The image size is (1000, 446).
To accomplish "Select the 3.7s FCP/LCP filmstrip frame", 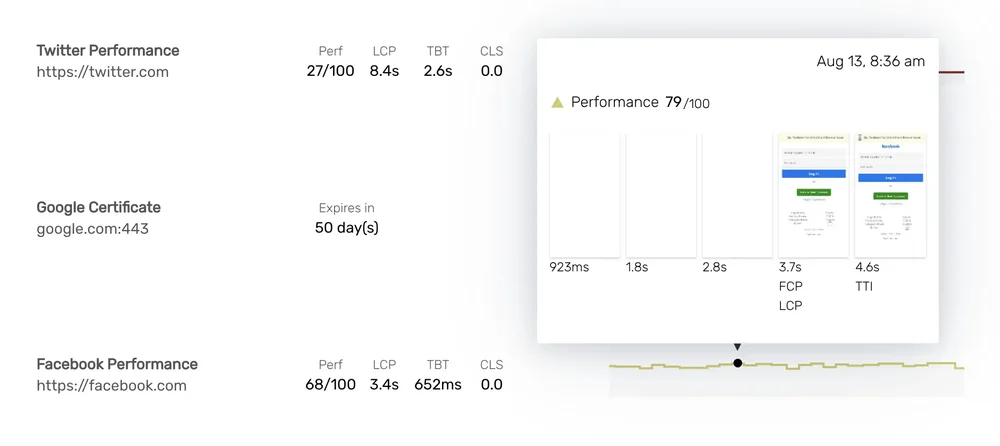I will (x=813, y=195).
